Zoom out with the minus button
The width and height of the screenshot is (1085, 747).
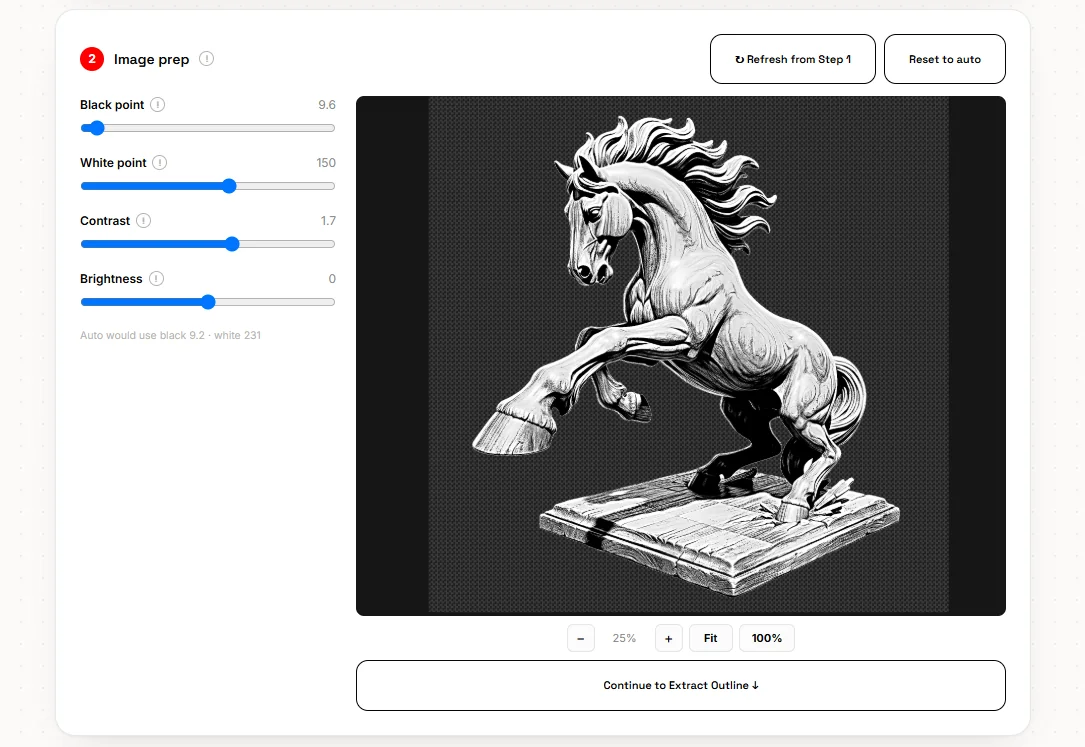click(581, 638)
